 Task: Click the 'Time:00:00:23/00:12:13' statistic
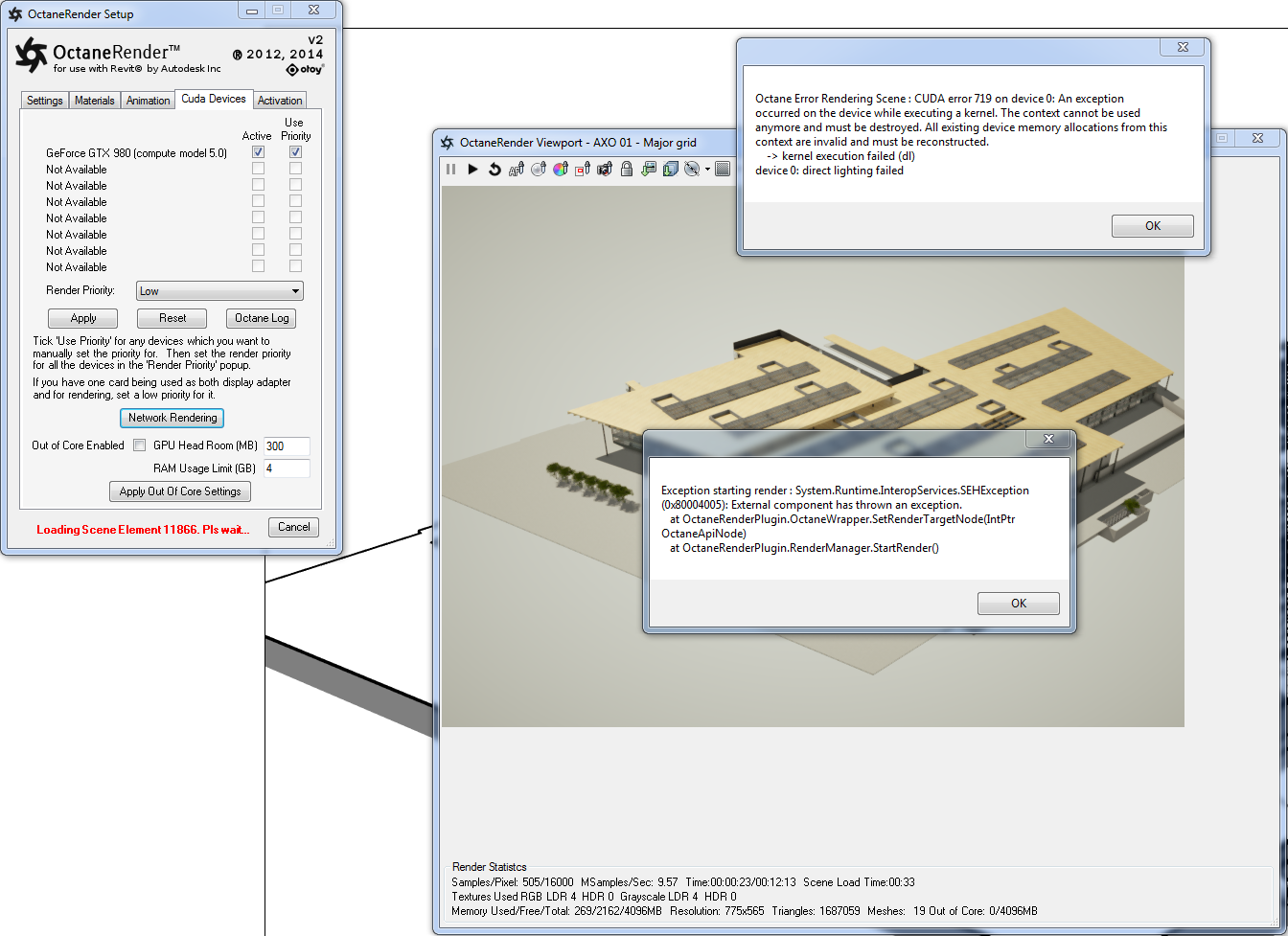741,882
